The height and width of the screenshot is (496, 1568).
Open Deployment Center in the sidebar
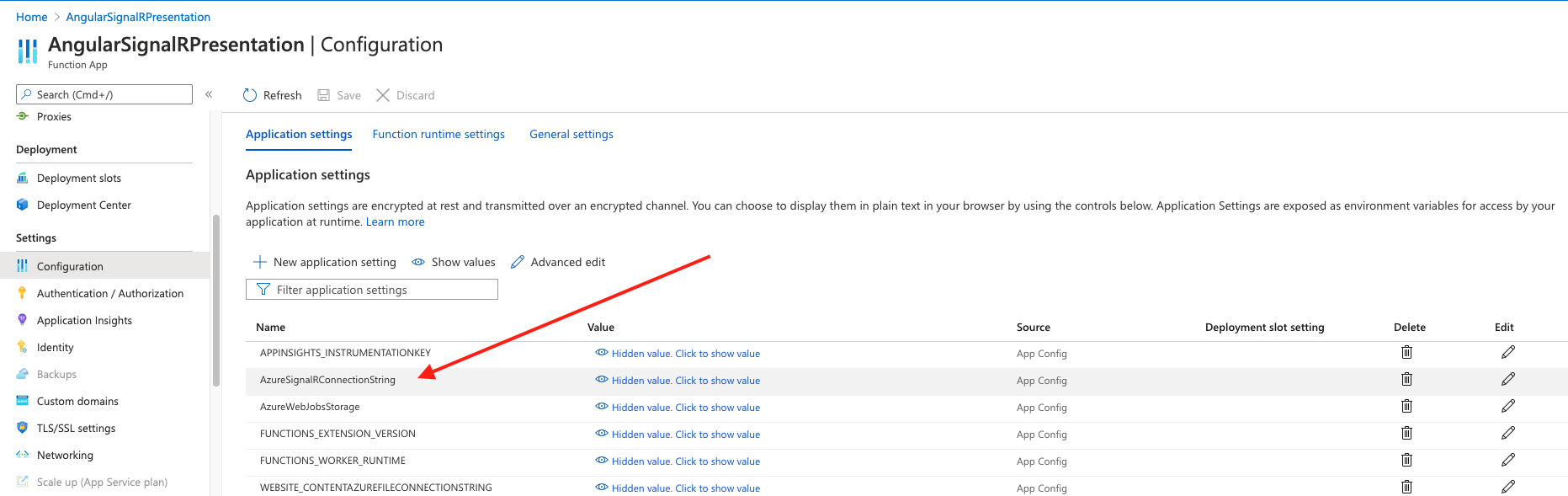tap(83, 205)
